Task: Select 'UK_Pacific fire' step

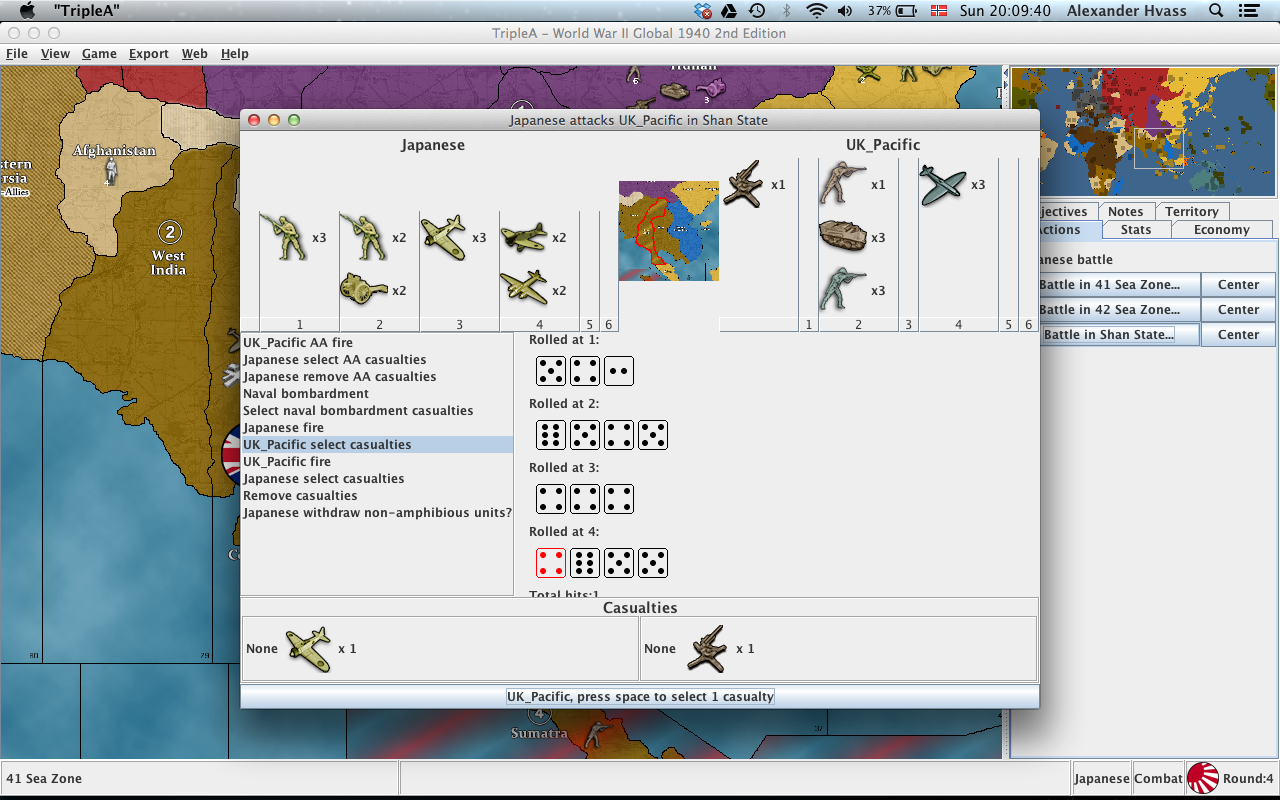Action: coord(377,461)
